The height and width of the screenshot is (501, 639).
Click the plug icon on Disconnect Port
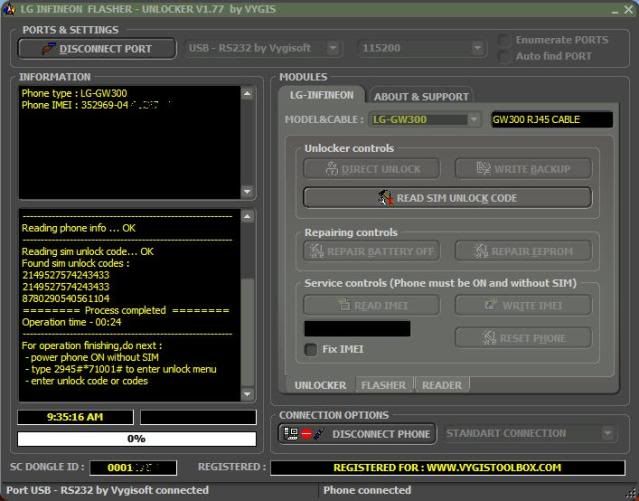pos(48,49)
